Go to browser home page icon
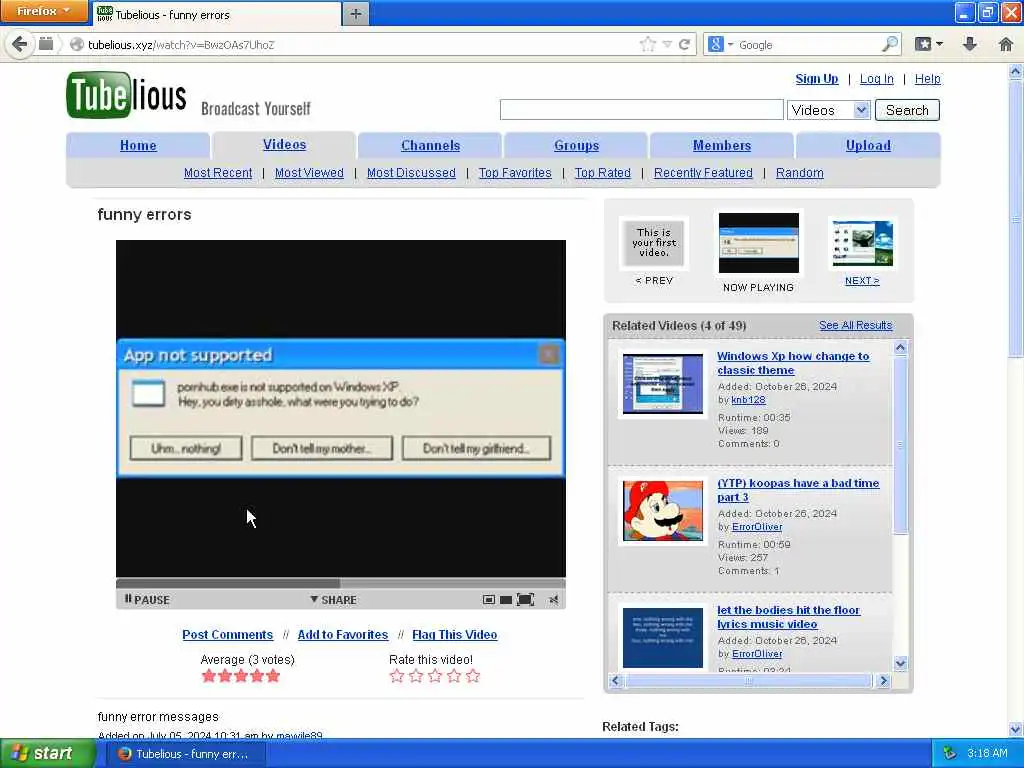Viewport: 1024px width, 768px height. click(x=1006, y=44)
